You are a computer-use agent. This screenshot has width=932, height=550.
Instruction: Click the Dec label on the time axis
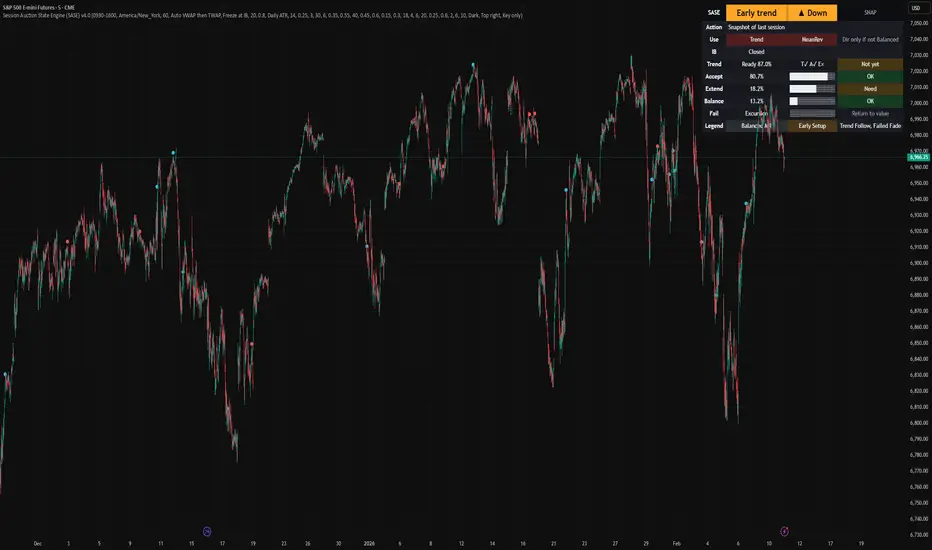click(x=37, y=543)
